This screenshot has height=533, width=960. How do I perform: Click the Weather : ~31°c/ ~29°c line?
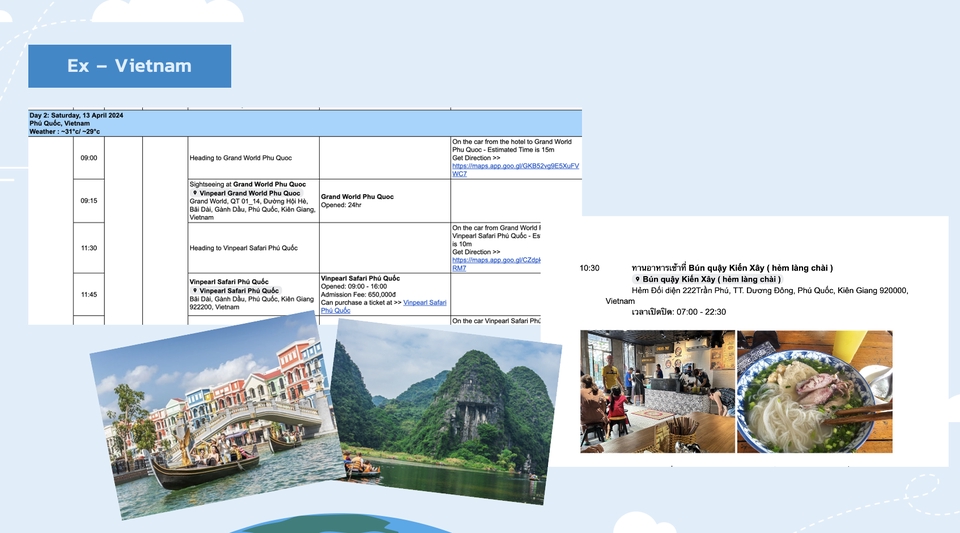pos(65,132)
